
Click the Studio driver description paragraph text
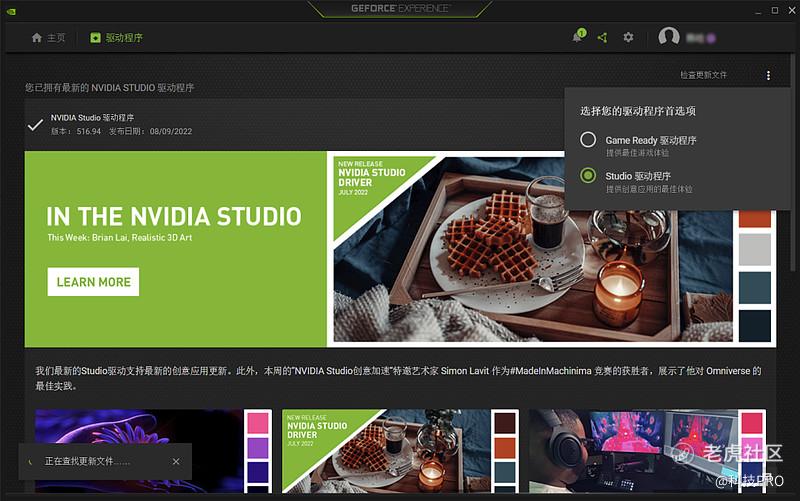pyautogui.click(x=398, y=378)
